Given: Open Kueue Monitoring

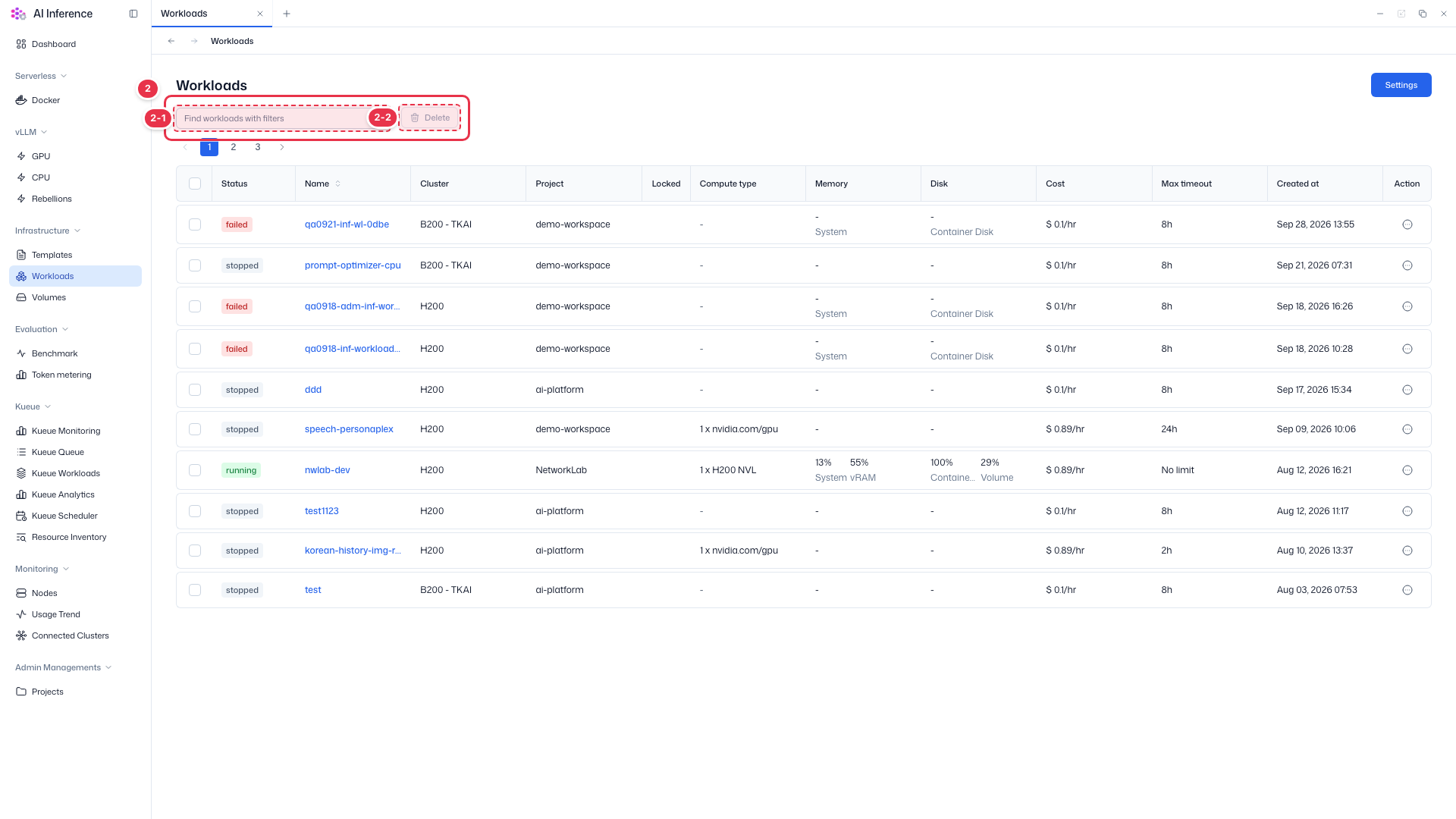Looking at the screenshot, I should (66, 431).
